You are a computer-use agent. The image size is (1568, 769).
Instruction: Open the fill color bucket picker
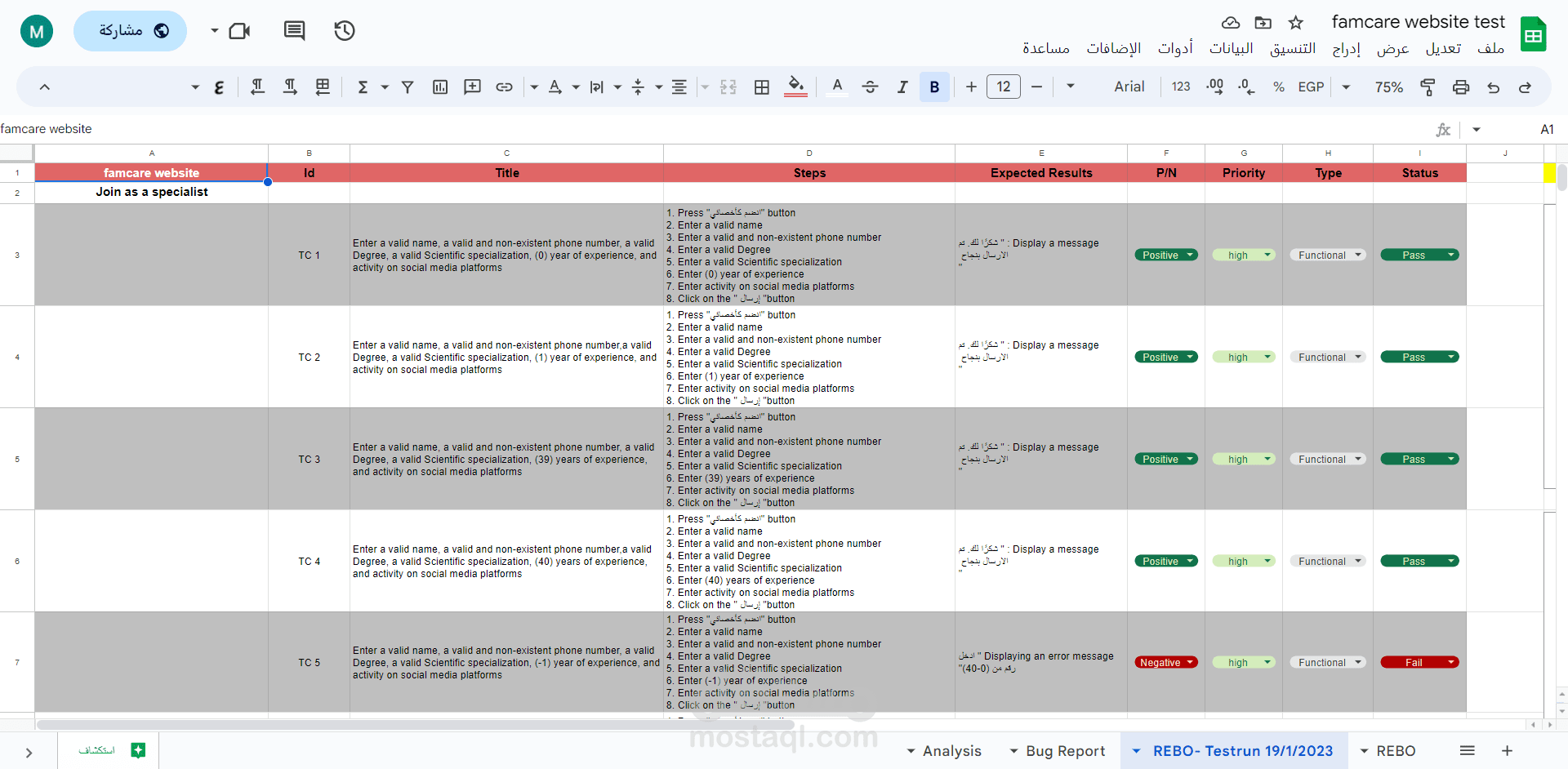(795, 87)
